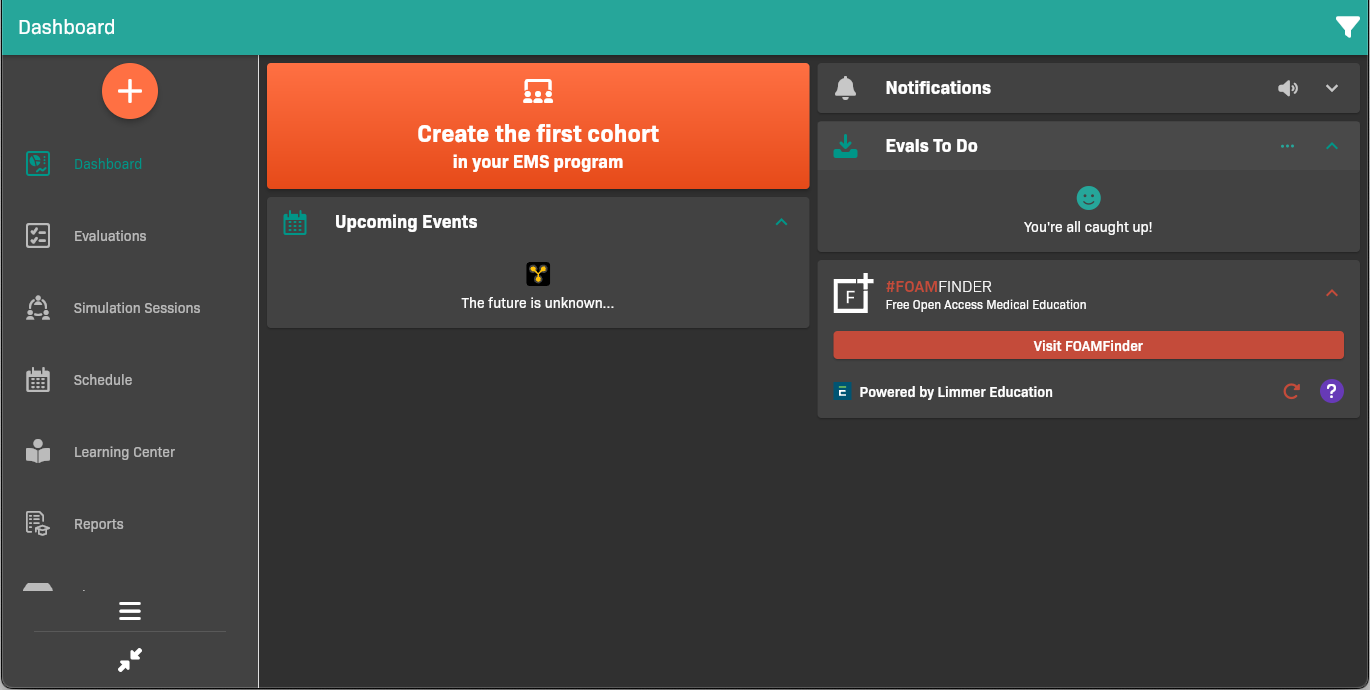The height and width of the screenshot is (690, 1370).
Task: Open Evals To Do more options
Action: click(x=1287, y=146)
